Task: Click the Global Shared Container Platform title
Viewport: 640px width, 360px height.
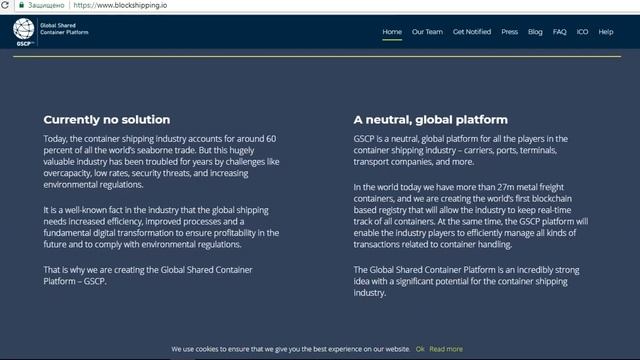Action: click(64, 29)
